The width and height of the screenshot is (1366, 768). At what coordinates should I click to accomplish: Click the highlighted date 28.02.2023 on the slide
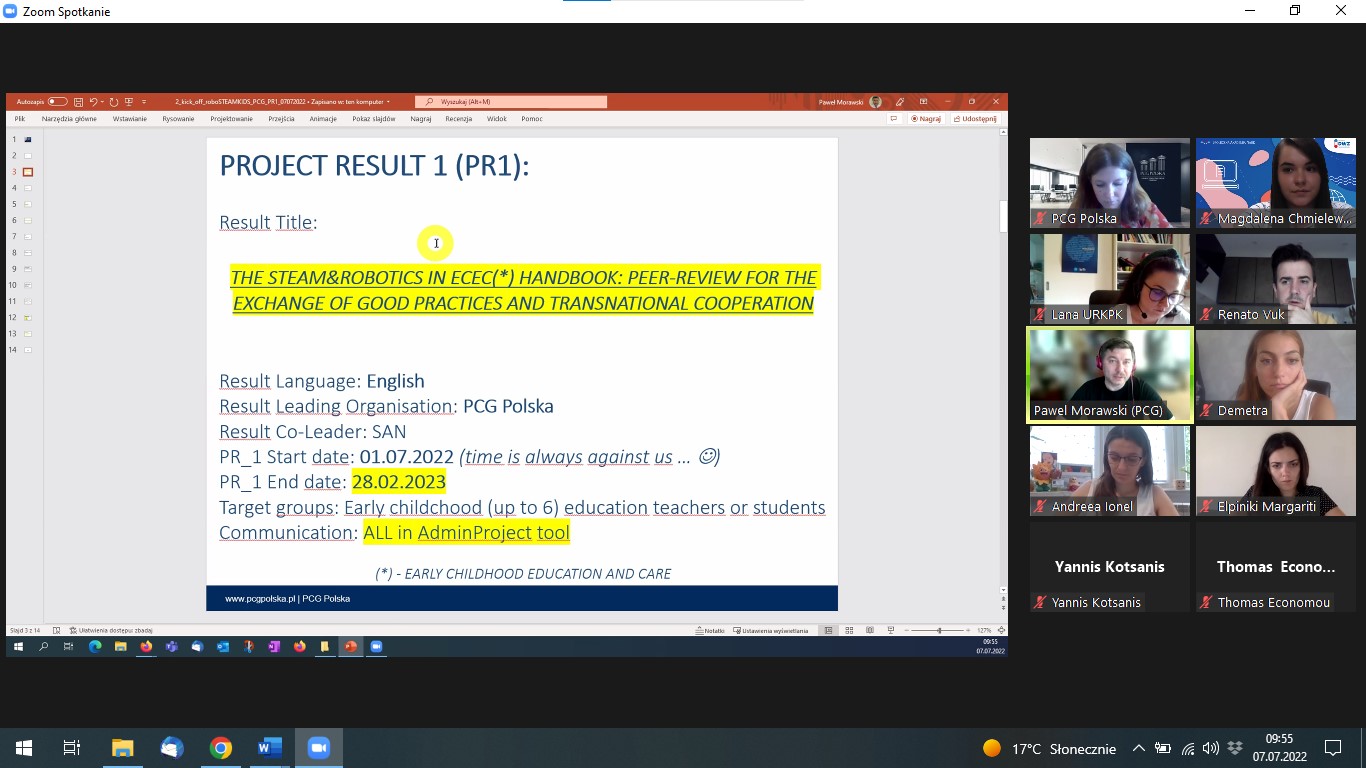[399, 482]
